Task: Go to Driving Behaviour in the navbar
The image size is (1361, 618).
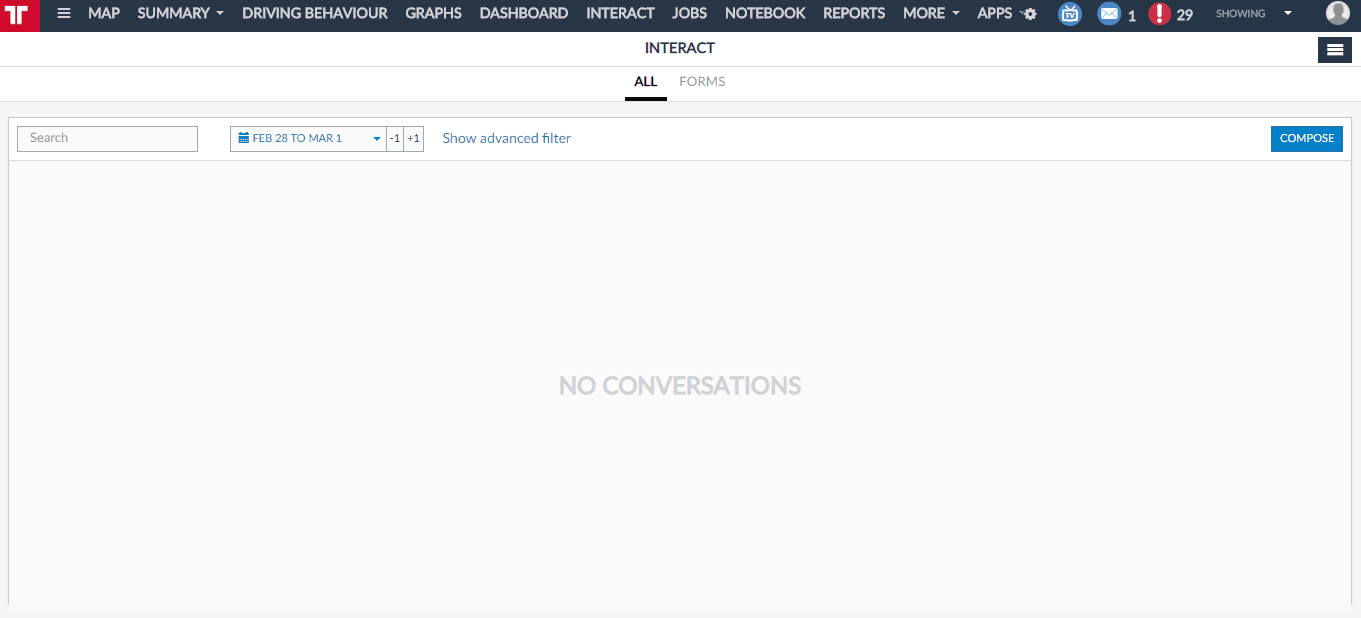Action: click(314, 14)
